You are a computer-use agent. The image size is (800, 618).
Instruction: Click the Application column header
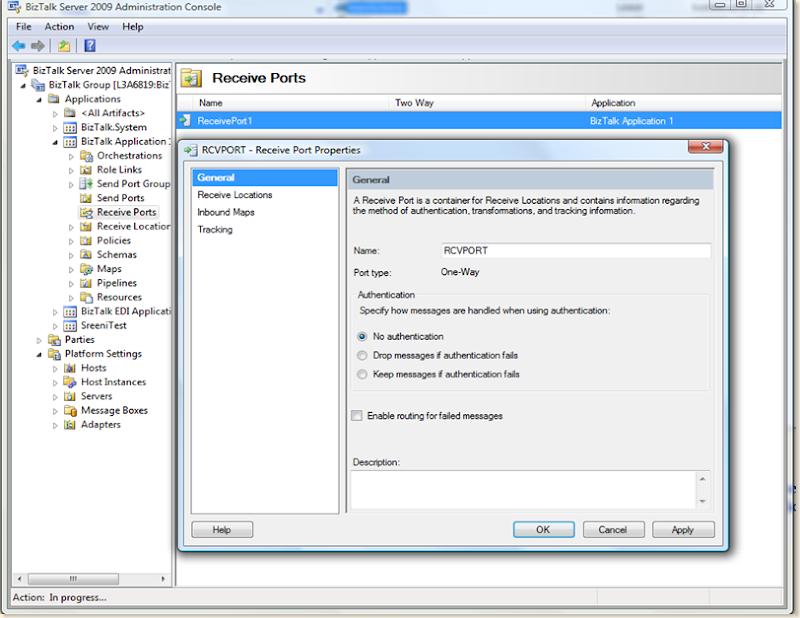684,103
